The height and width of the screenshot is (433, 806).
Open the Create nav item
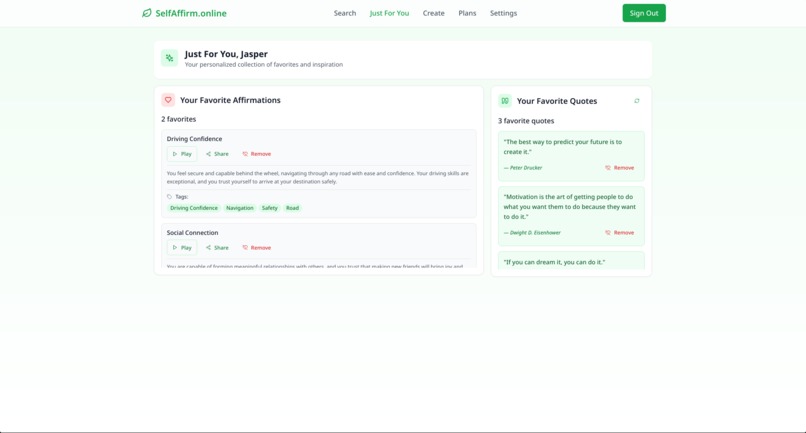(433, 13)
